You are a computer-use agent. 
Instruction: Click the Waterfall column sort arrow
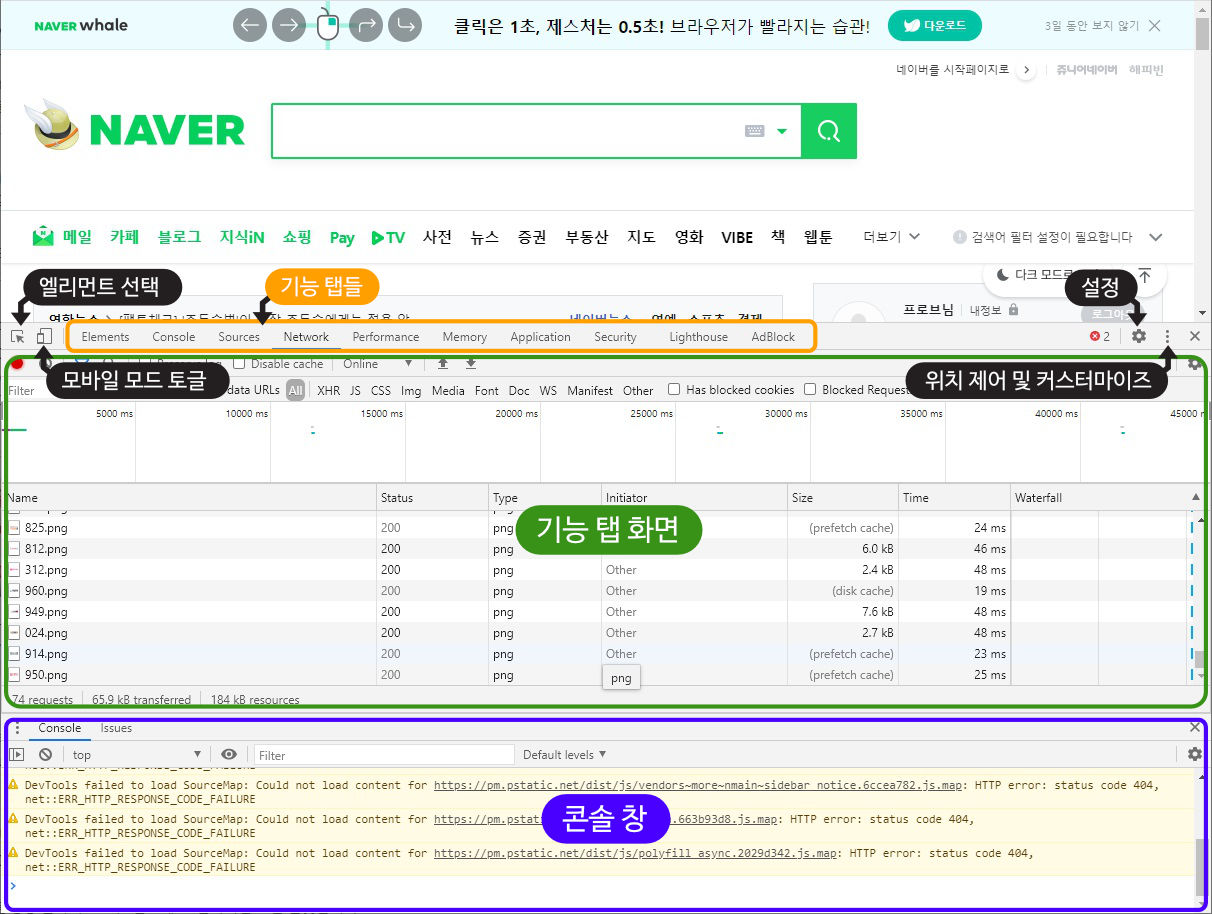1195,497
